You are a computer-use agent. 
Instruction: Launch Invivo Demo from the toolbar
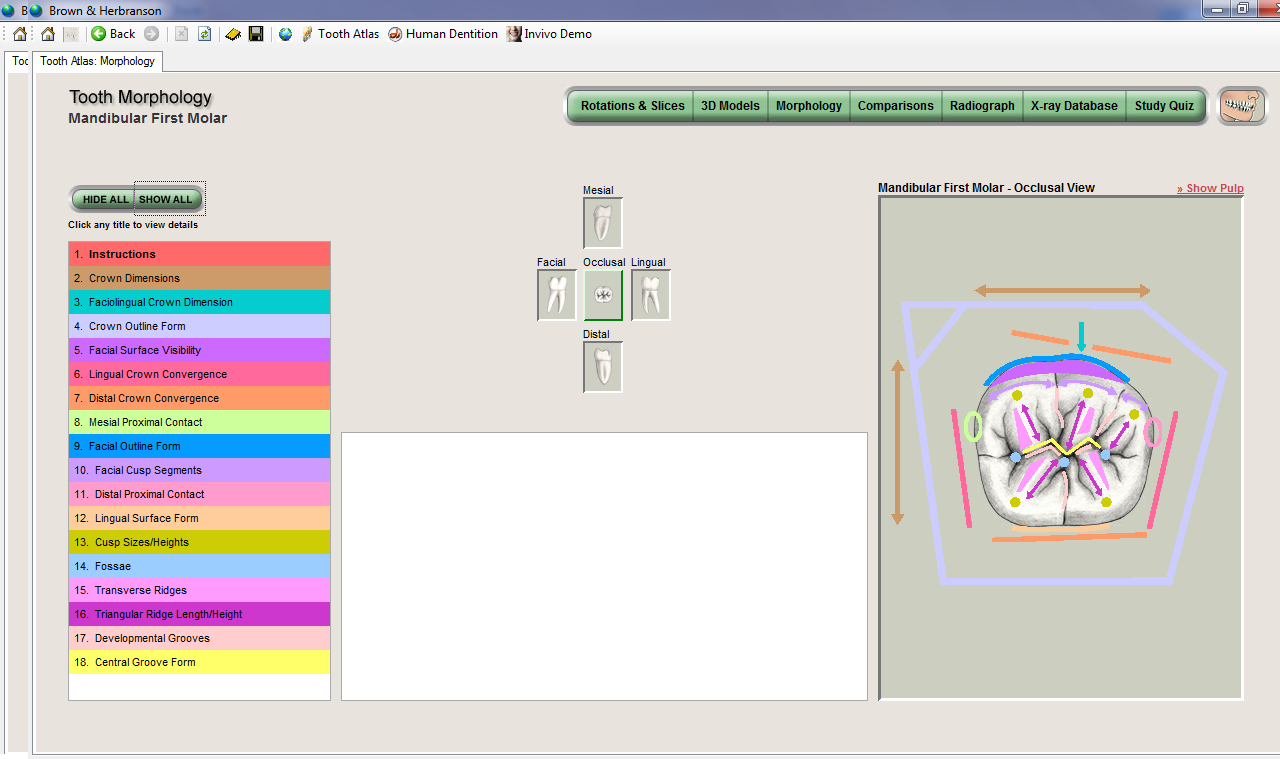coord(549,34)
